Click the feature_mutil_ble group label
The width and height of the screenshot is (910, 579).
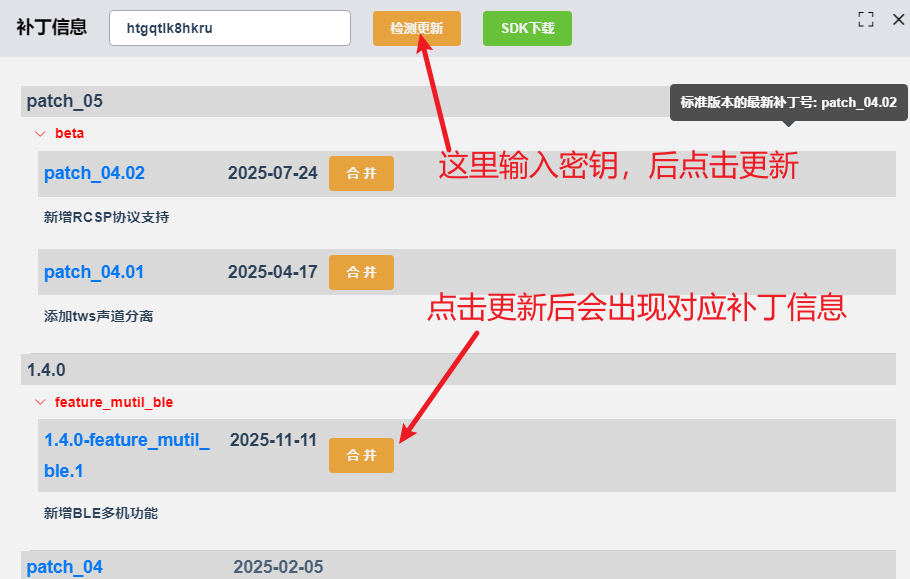point(114,402)
